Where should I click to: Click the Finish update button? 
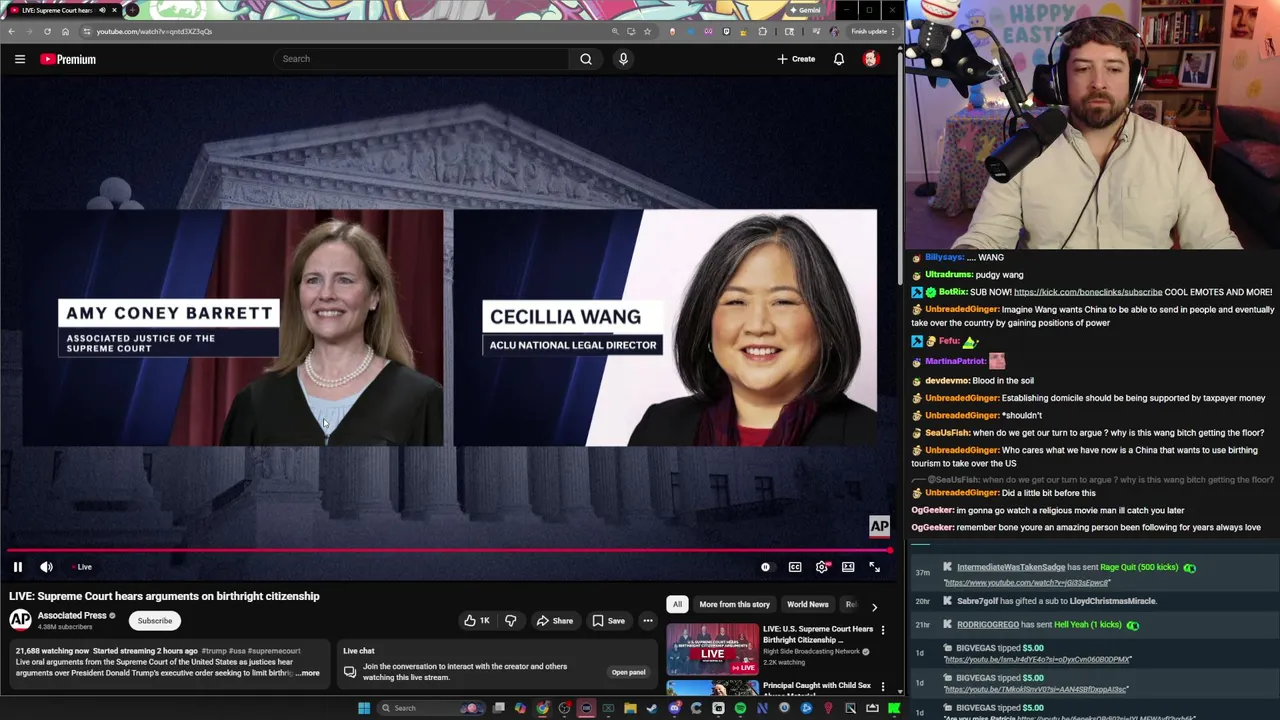(x=872, y=31)
